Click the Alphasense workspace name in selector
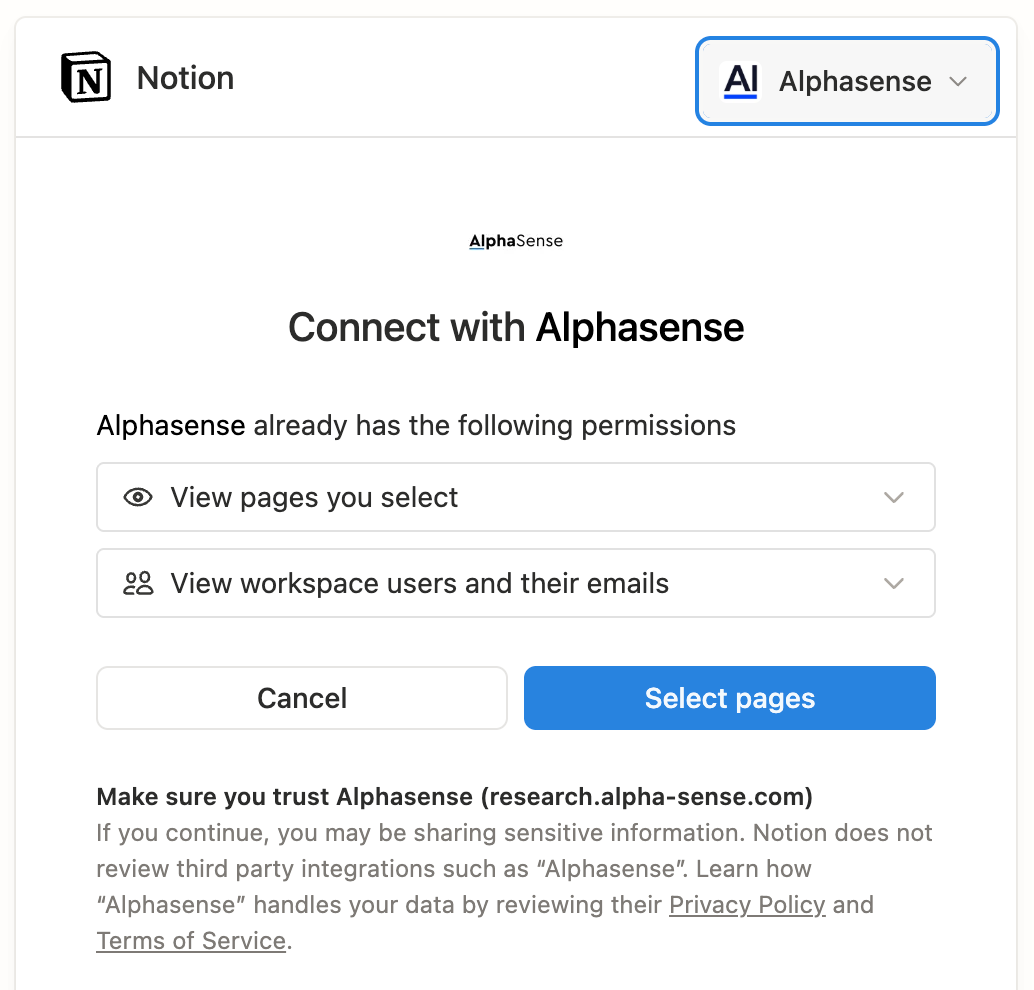This screenshot has height=990, width=1034. point(855,81)
